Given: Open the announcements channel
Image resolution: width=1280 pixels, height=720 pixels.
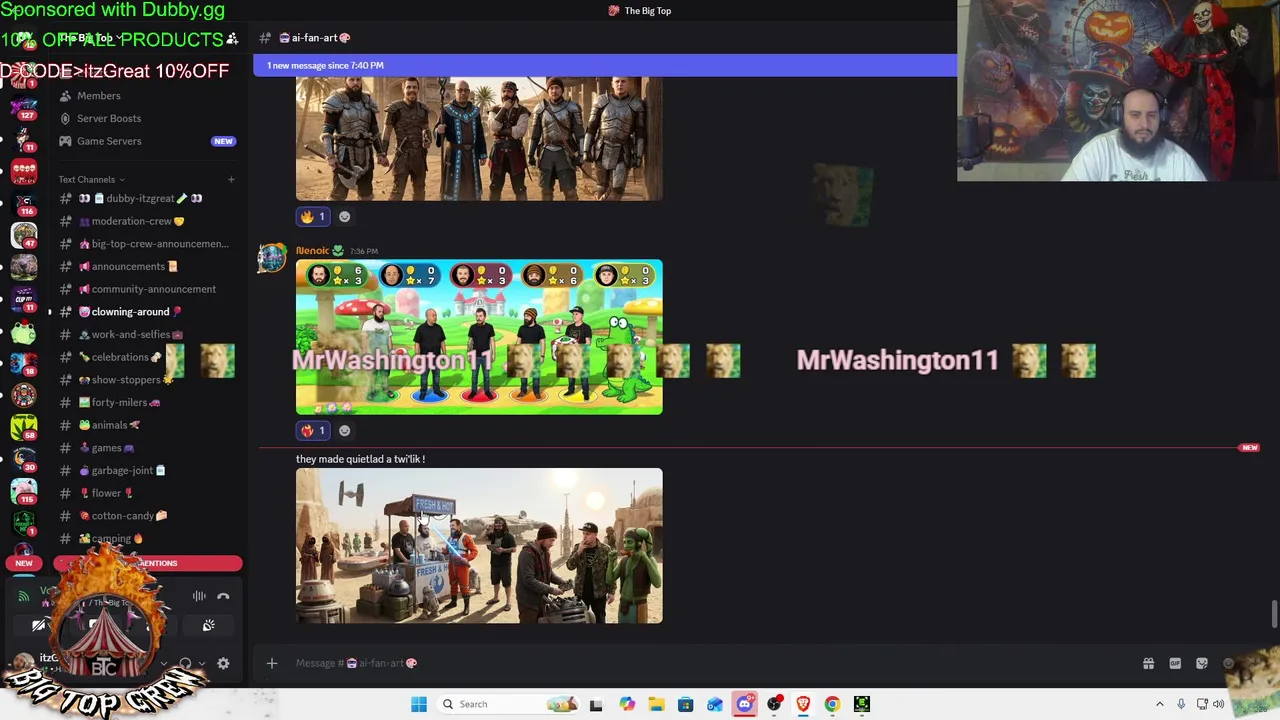Looking at the screenshot, I should 128,267.
